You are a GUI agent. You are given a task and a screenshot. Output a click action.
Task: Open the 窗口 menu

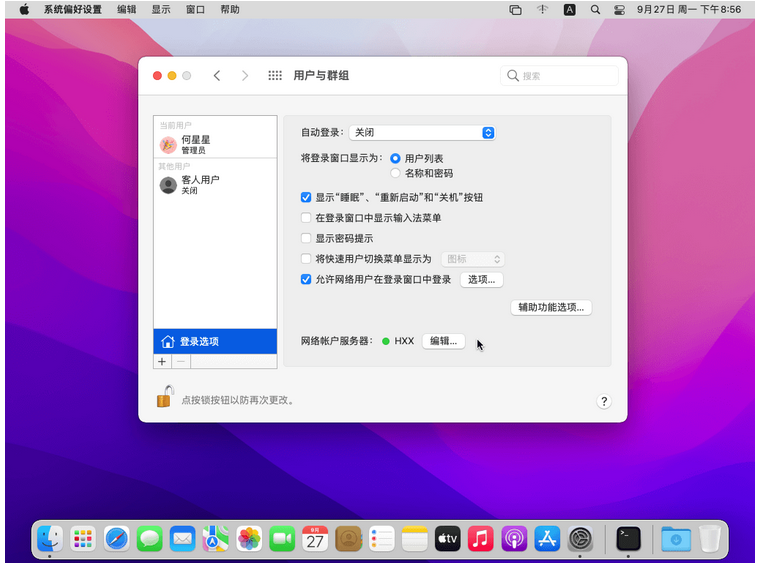tap(196, 10)
